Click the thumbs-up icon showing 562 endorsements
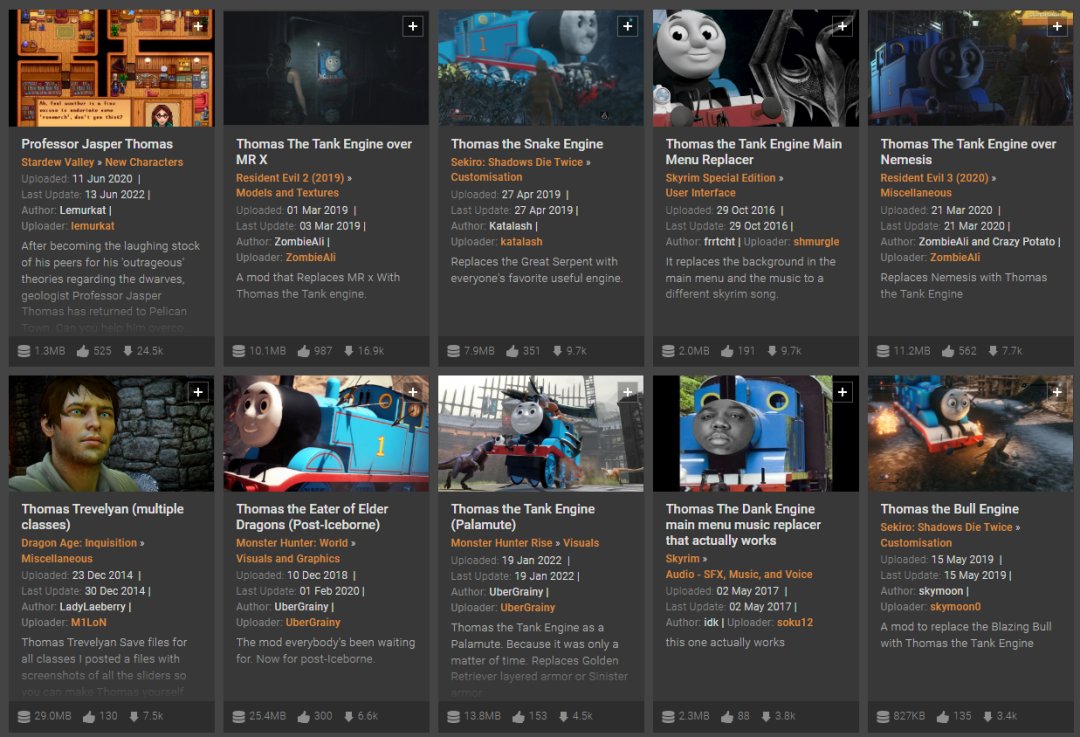This screenshot has height=737, width=1080. click(x=948, y=351)
